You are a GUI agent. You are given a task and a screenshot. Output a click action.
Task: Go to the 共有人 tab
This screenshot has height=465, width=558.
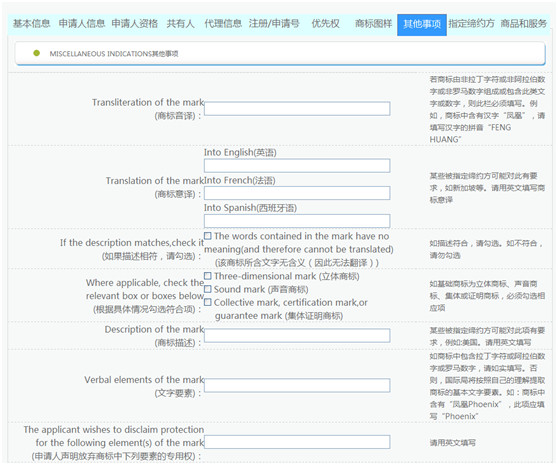180,23
